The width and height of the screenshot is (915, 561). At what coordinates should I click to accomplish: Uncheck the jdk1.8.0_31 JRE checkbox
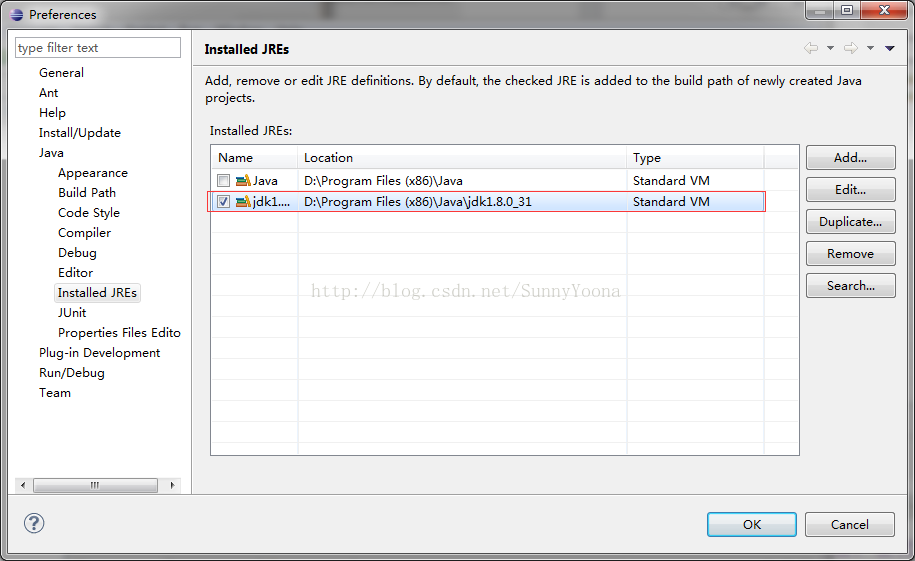tap(223, 201)
